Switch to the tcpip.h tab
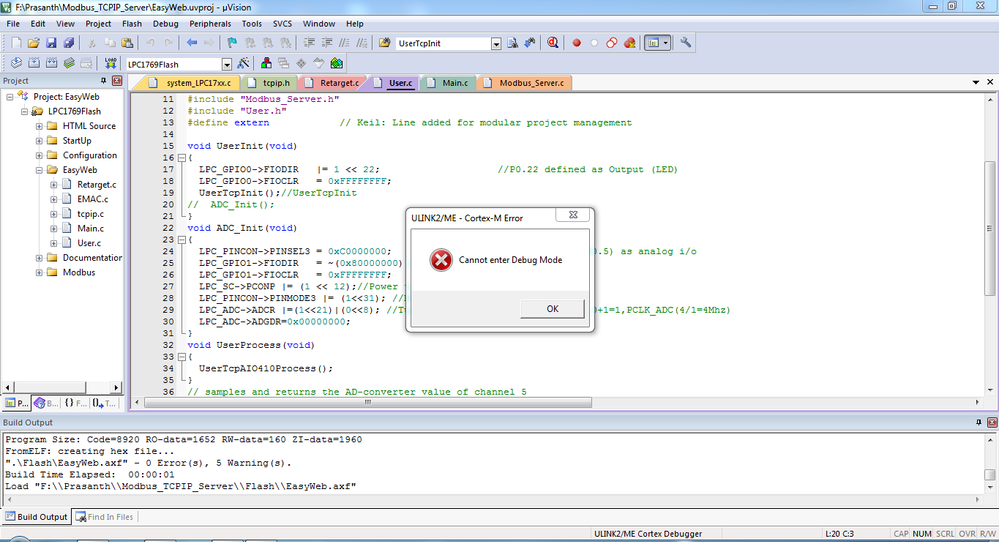999x542 pixels. click(271, 83)
